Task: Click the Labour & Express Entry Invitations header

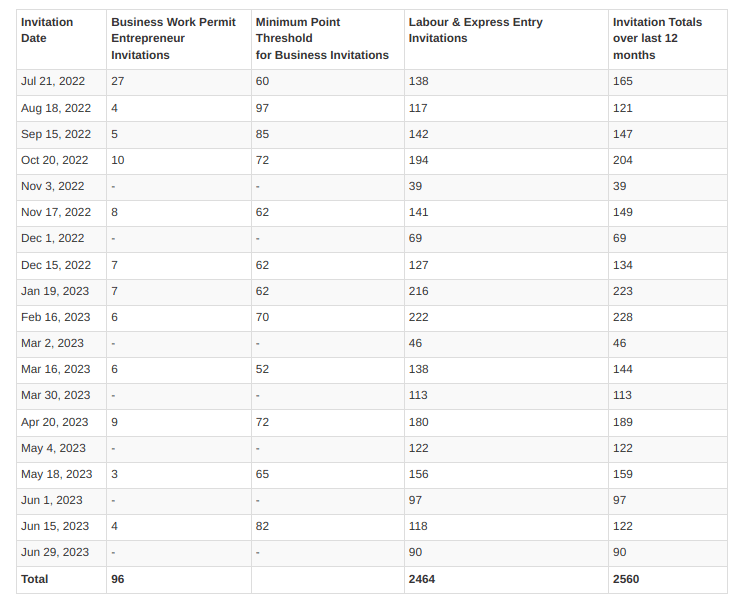Action: tap(475, 30)
